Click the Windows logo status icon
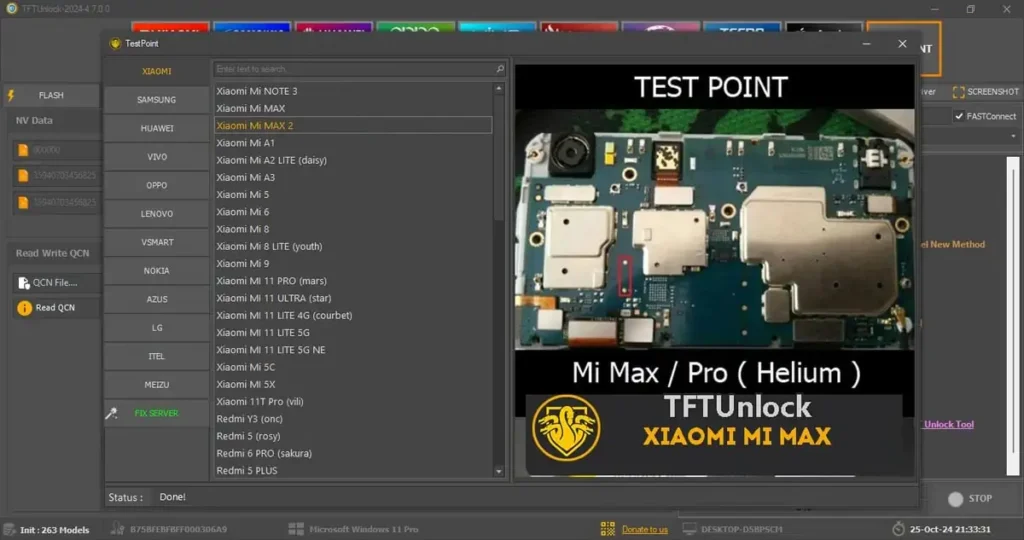The width and height of the screenshot is (1024, 540). click(x=296, y=529)
